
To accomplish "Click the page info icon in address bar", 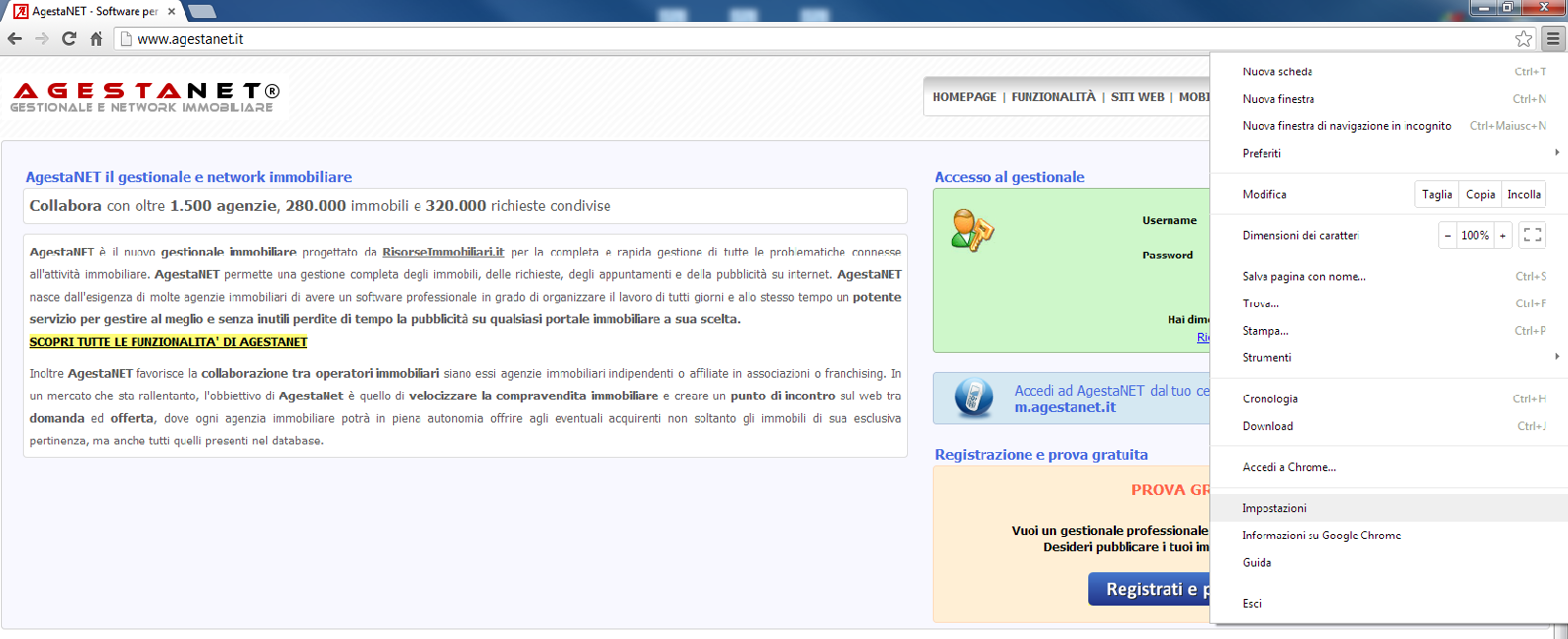I will pyautogui.click(x=125, y=39).
